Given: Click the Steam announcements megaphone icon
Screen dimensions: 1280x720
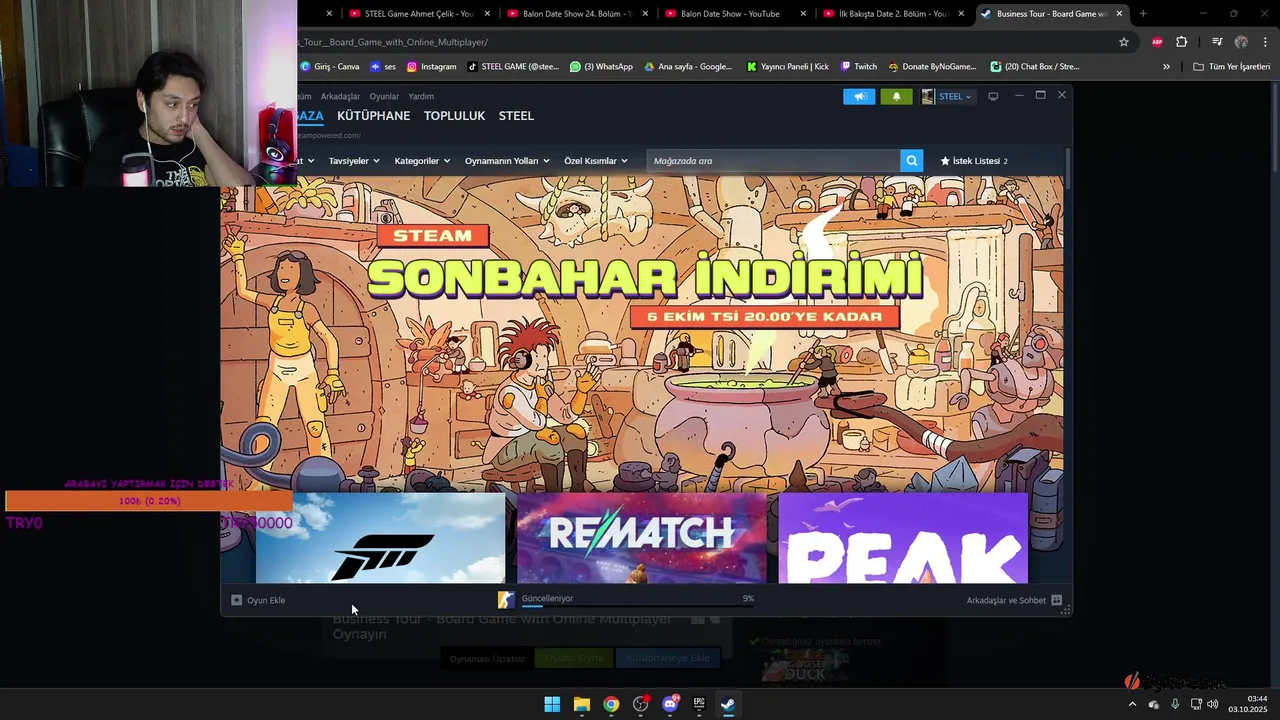Looking at the screenshot, I should point(859,97).
